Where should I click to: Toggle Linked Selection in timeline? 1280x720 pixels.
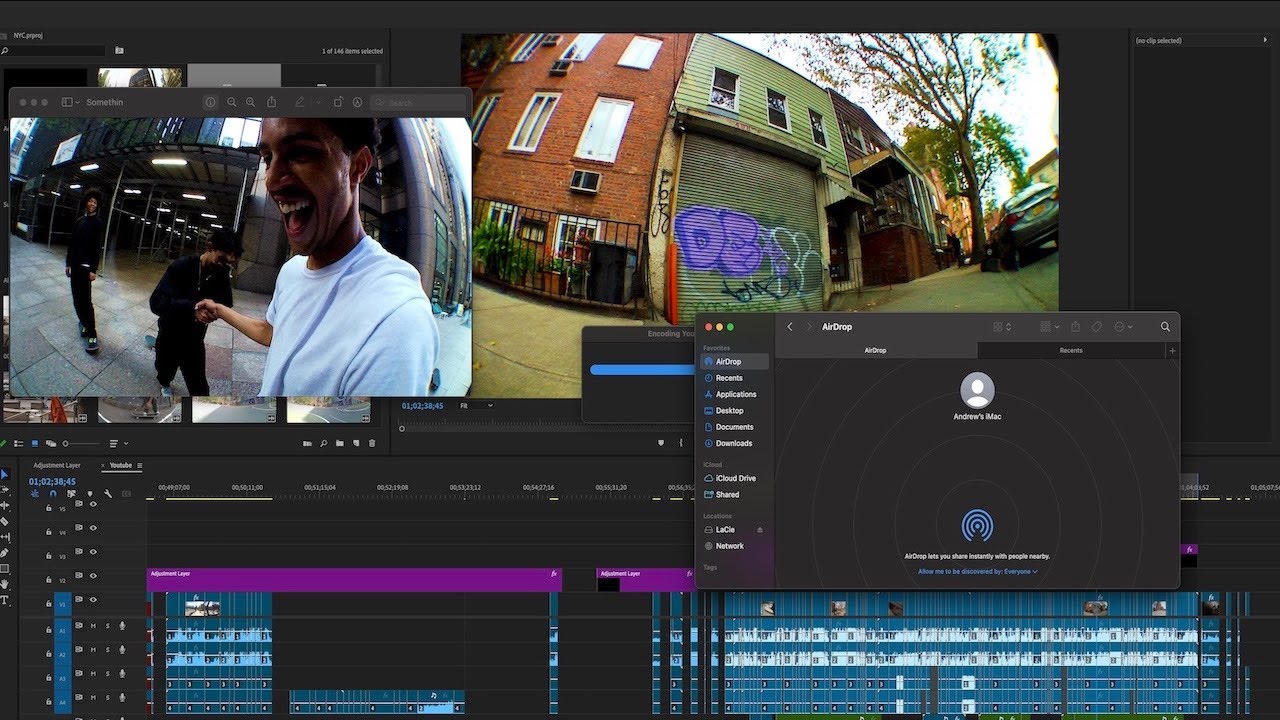[x=71, y=494]
